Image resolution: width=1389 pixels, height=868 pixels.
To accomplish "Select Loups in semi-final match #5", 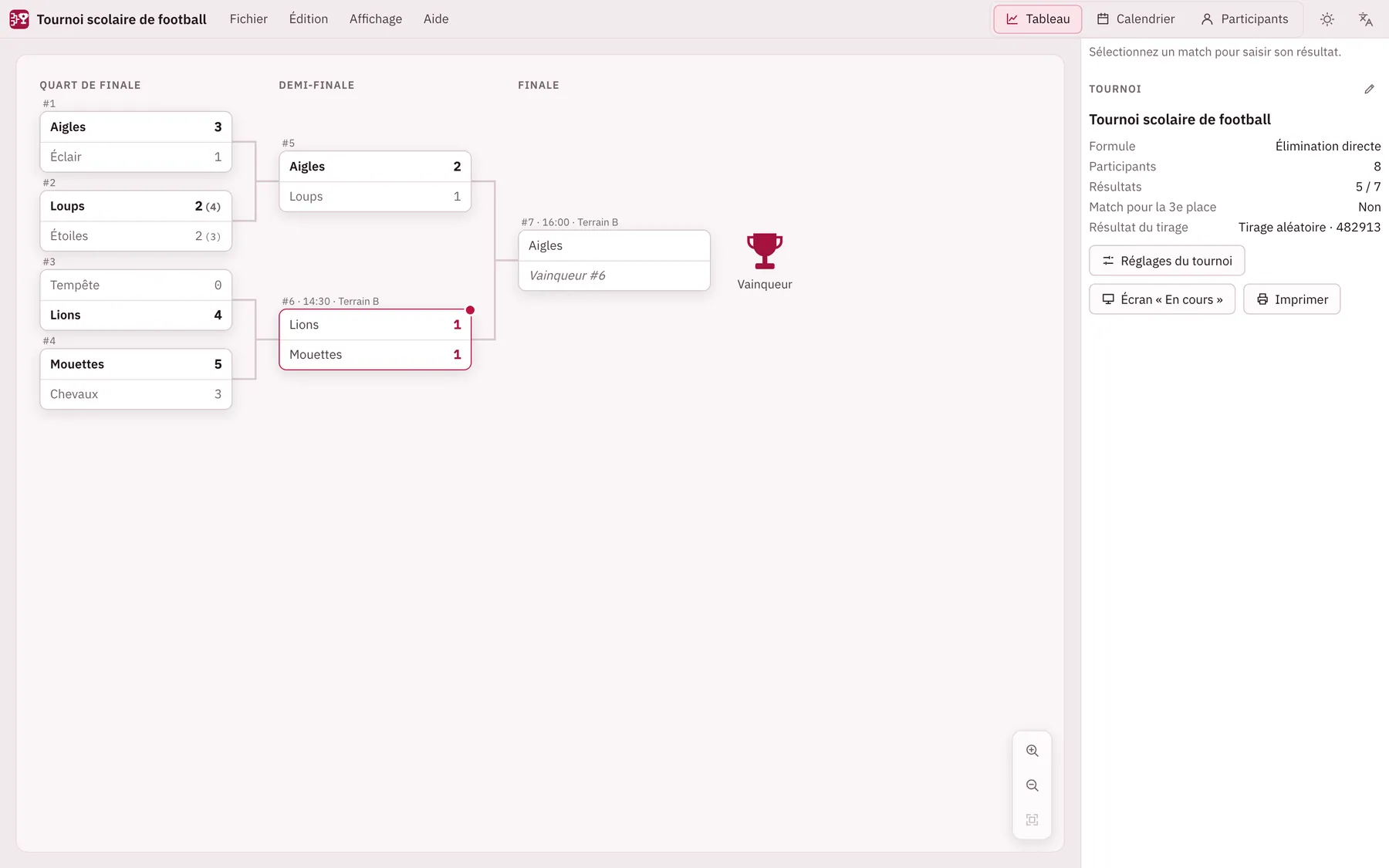I will click(x=375, y=197).
